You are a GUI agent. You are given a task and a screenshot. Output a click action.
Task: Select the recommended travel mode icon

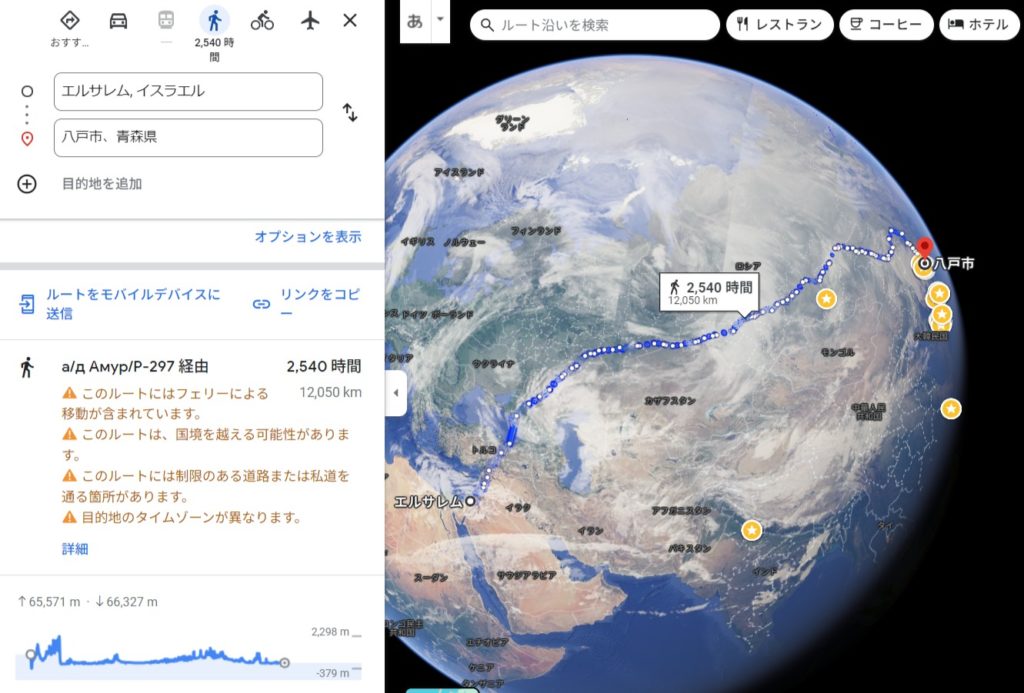pos(70,21)
